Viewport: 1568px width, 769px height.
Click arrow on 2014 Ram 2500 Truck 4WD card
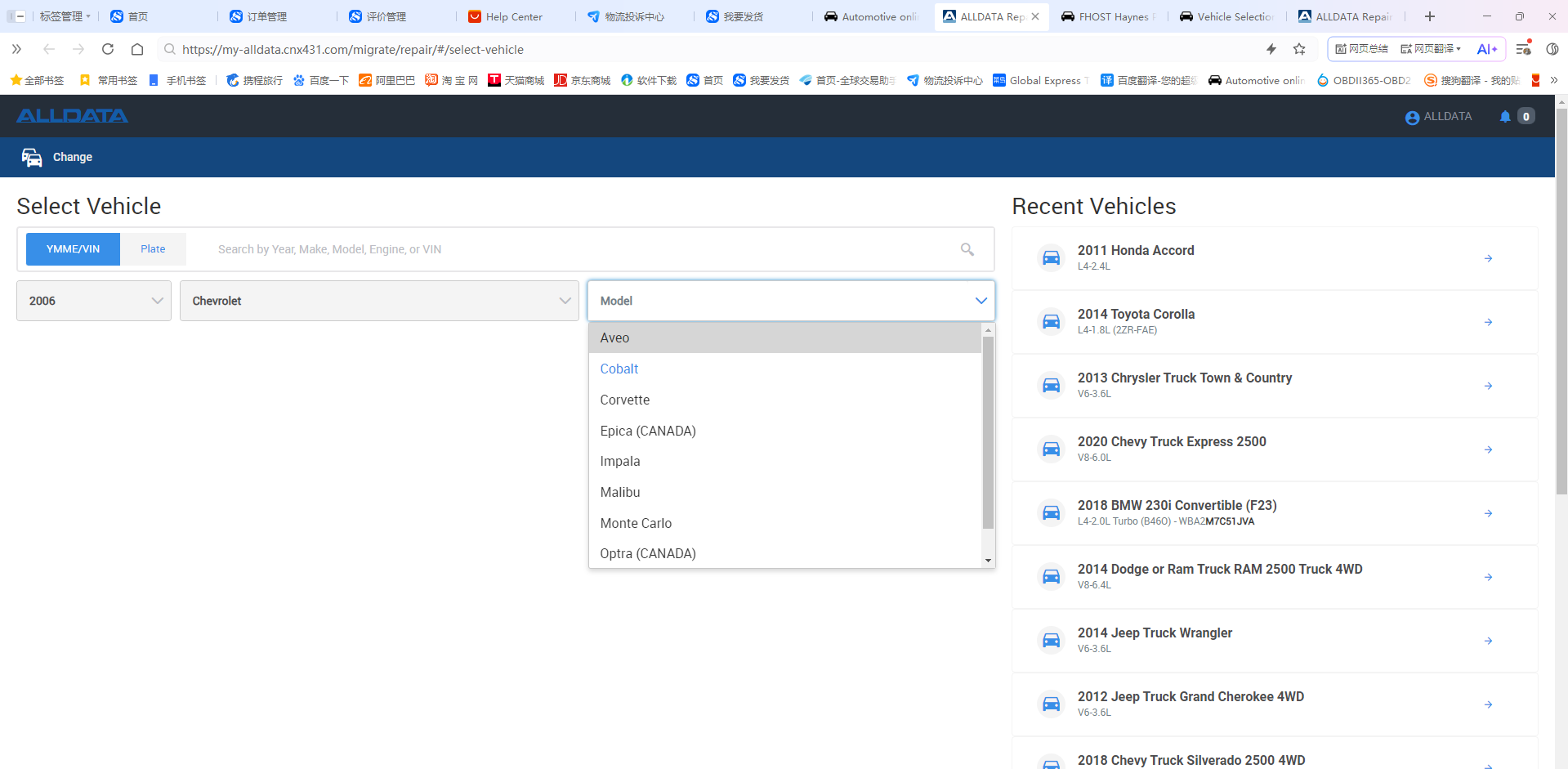1489,577
